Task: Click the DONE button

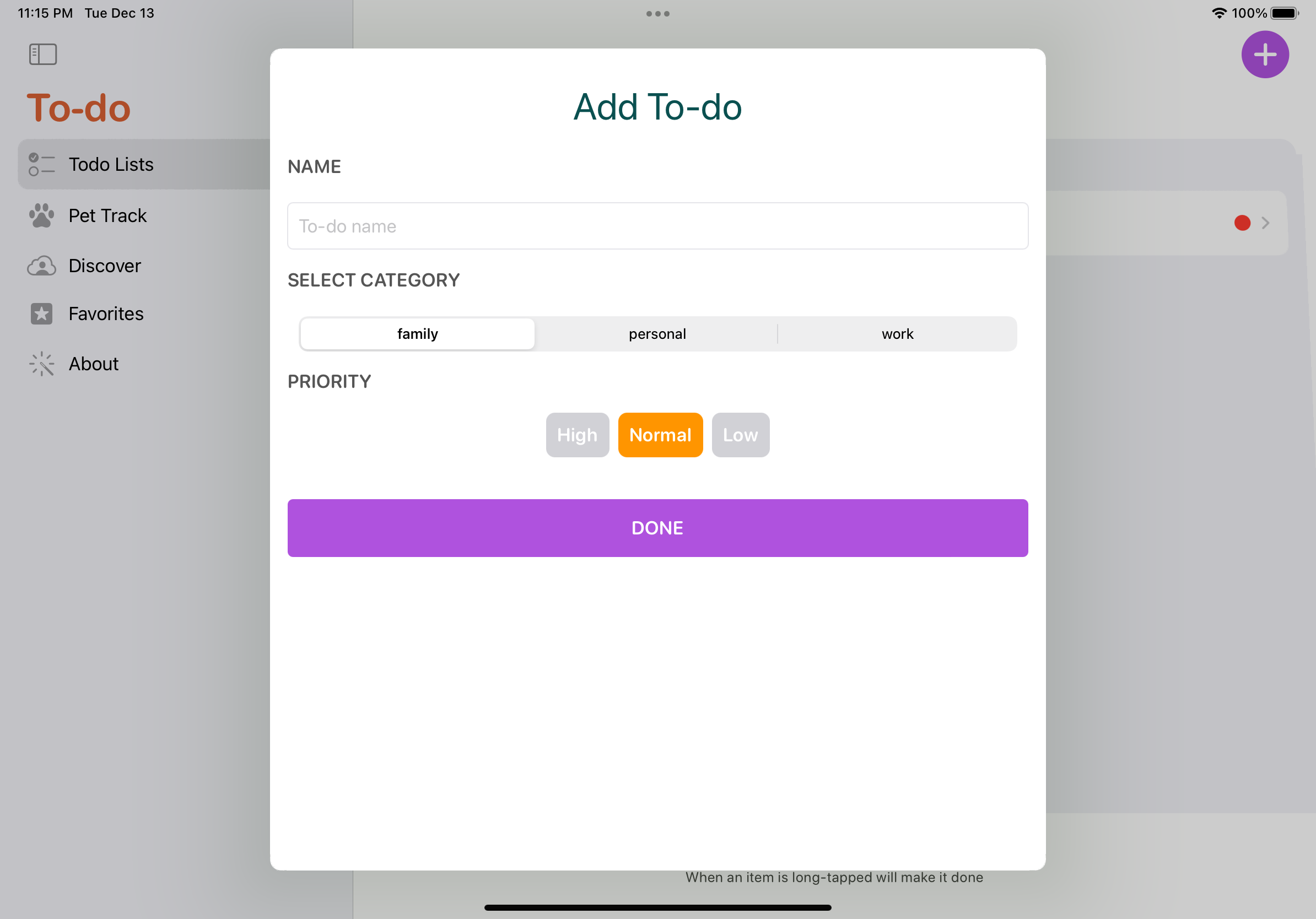Action: click(658, 528)
